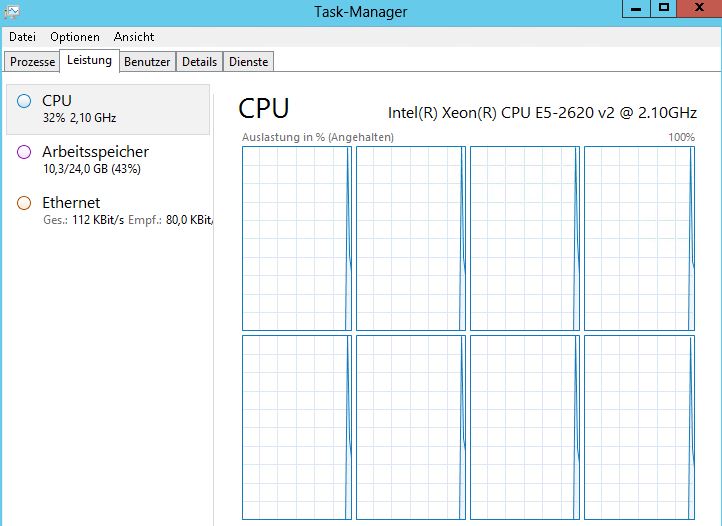
Task: Click the large CPU heading
Action: pyautogui.click(x=264, y=109)
